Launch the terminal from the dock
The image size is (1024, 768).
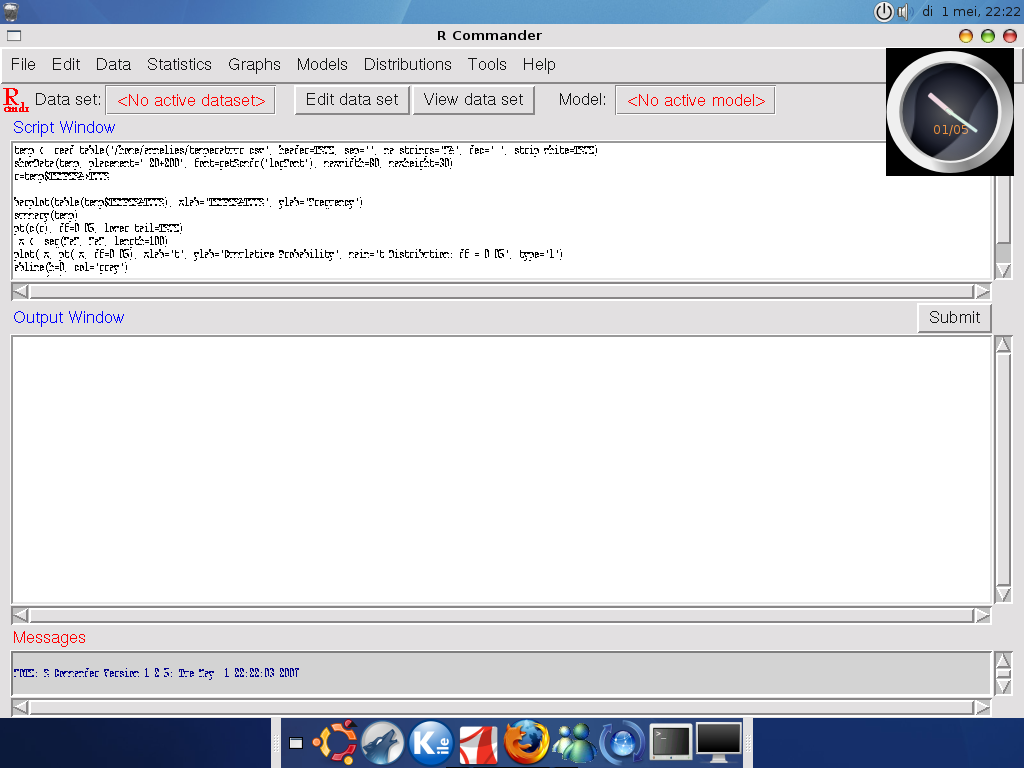point(670,743)
